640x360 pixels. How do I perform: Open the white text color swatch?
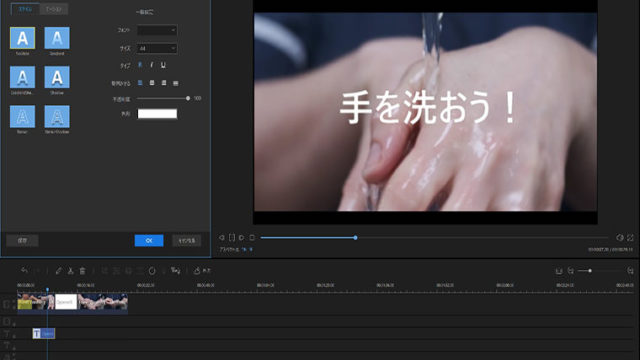click(x=157, y=114)
